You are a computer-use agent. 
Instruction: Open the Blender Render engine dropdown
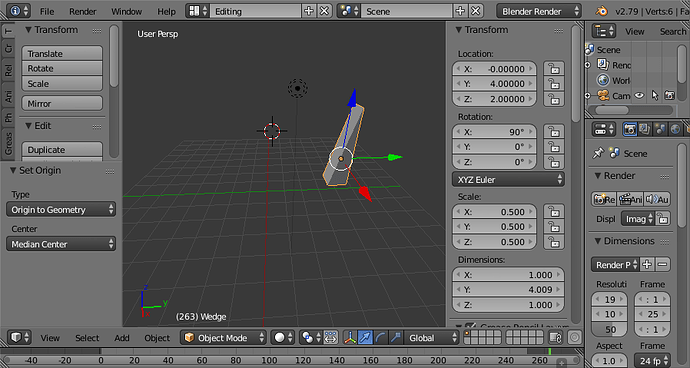[539, 11]
